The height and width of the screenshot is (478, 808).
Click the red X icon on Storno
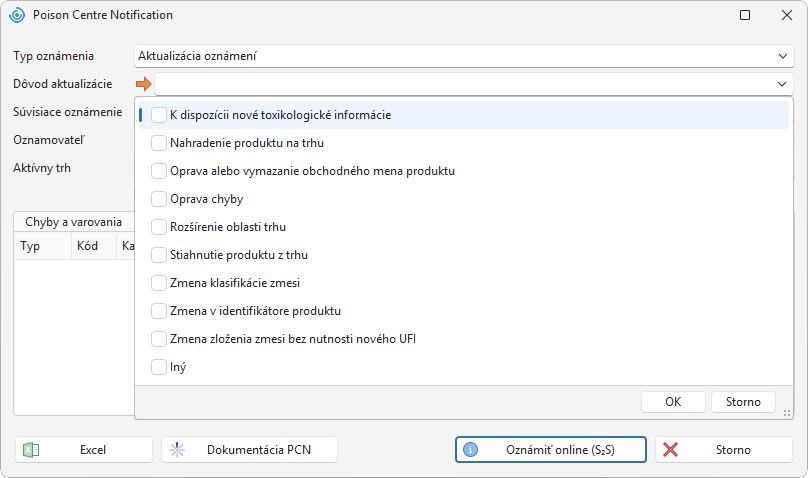(x=670, y=450)
